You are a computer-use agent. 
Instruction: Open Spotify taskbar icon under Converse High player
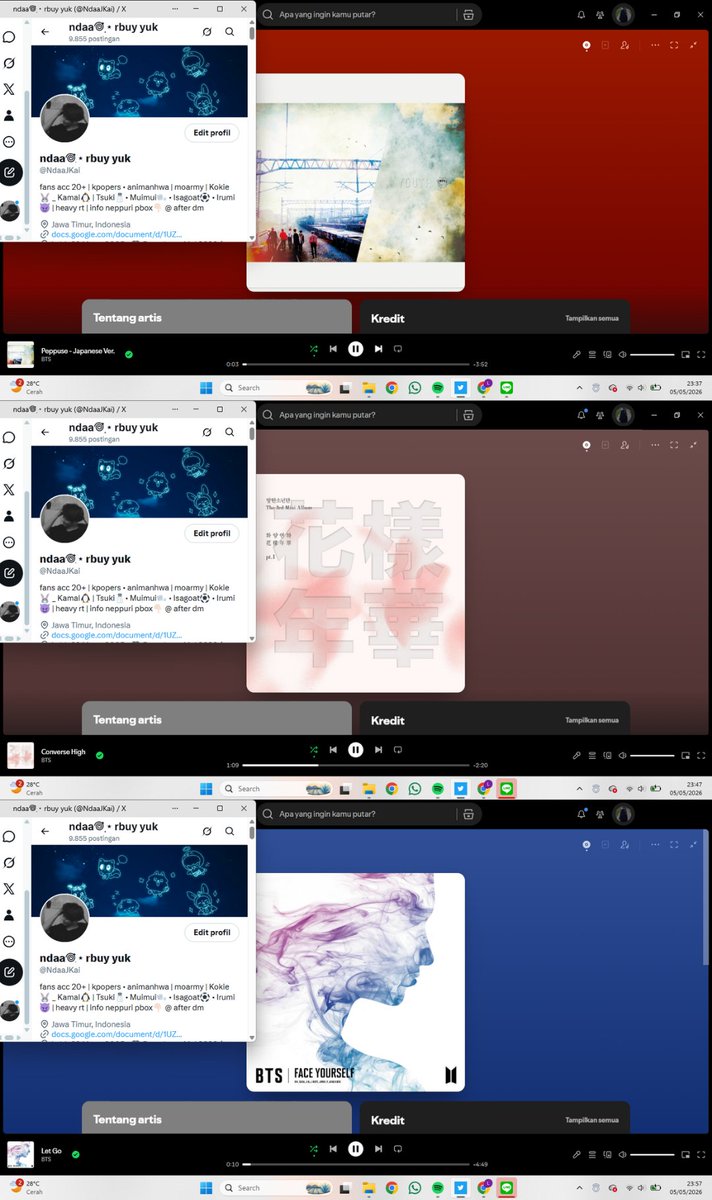click(437, 788)
